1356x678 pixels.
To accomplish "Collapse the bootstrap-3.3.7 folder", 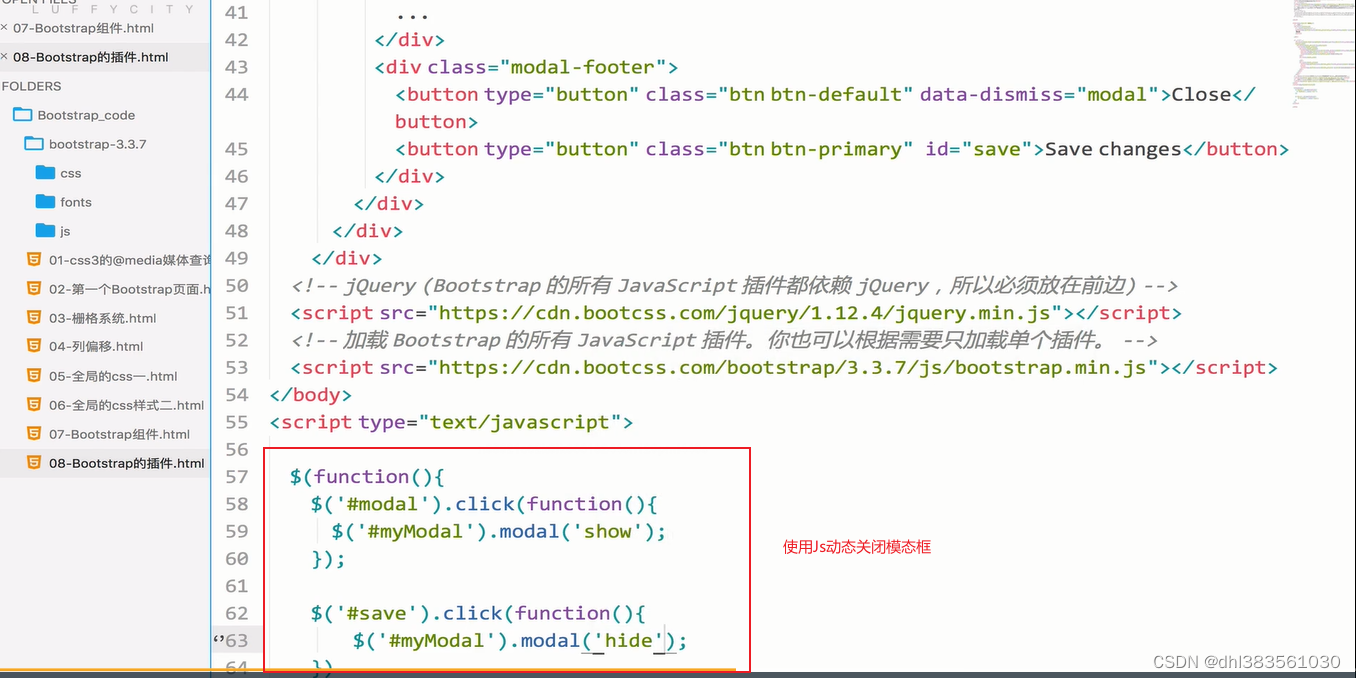I will click(x=34, y=144).
